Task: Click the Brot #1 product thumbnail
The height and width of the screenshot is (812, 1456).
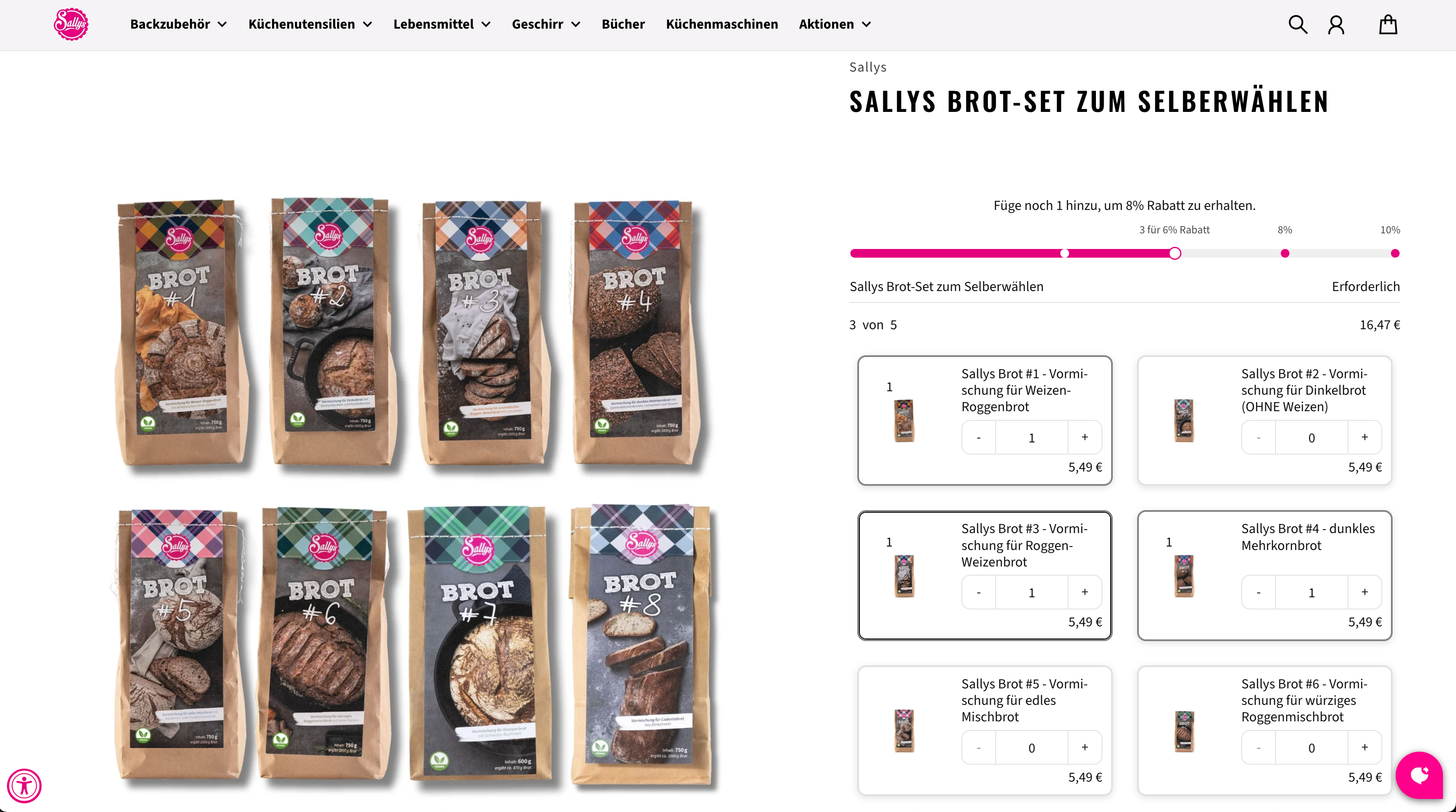Action: point(904,420)
